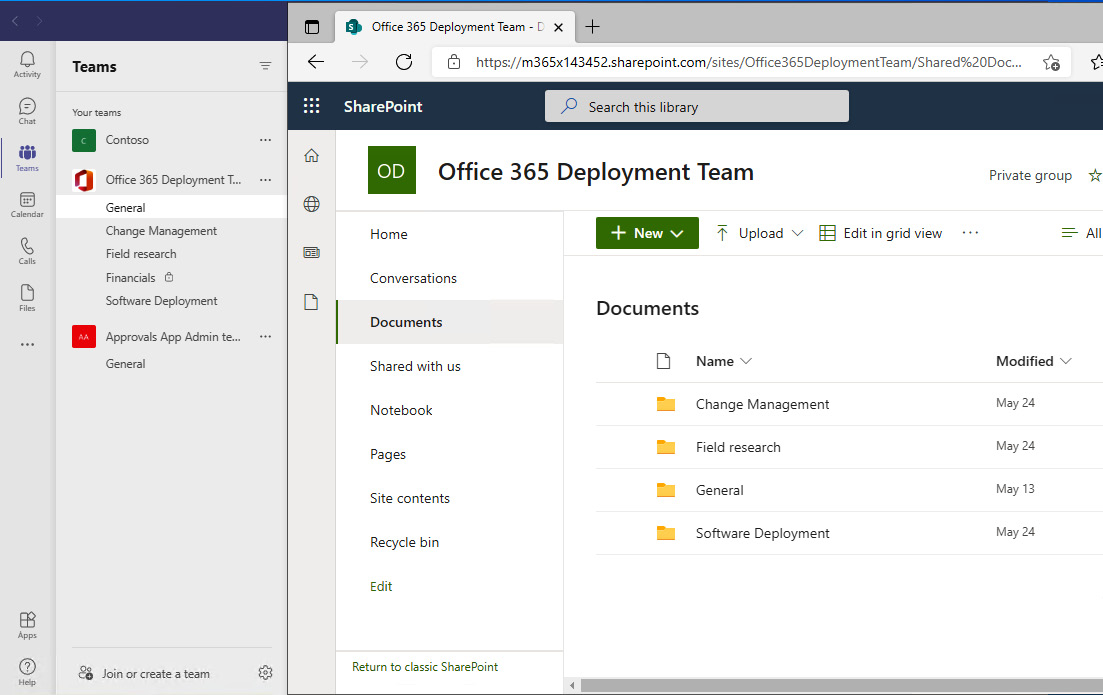Open Chat in the Teams rail

click(x=27, y=111)
